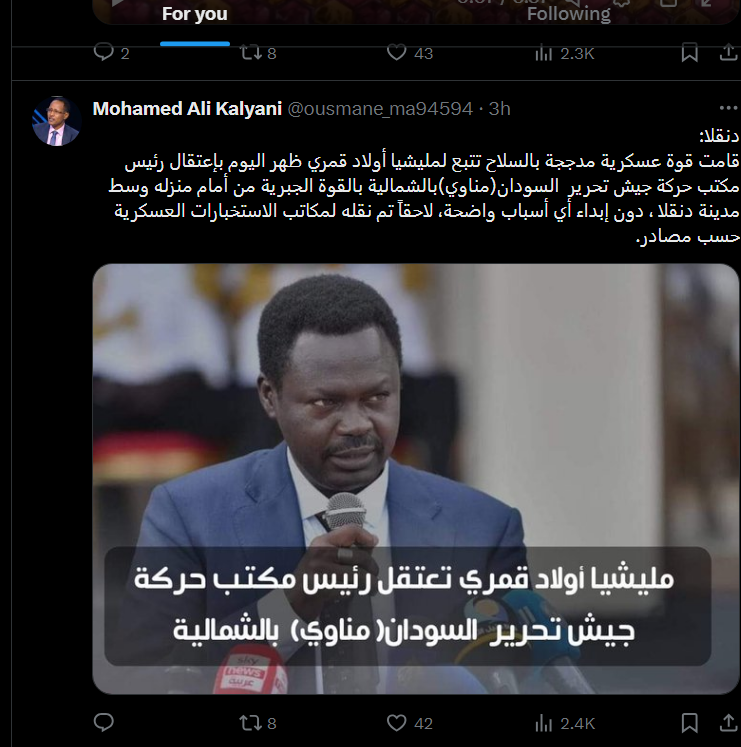Like the upper tweet with 43 likes
This screenshot has height=747, width=741.
click(409, 53)
